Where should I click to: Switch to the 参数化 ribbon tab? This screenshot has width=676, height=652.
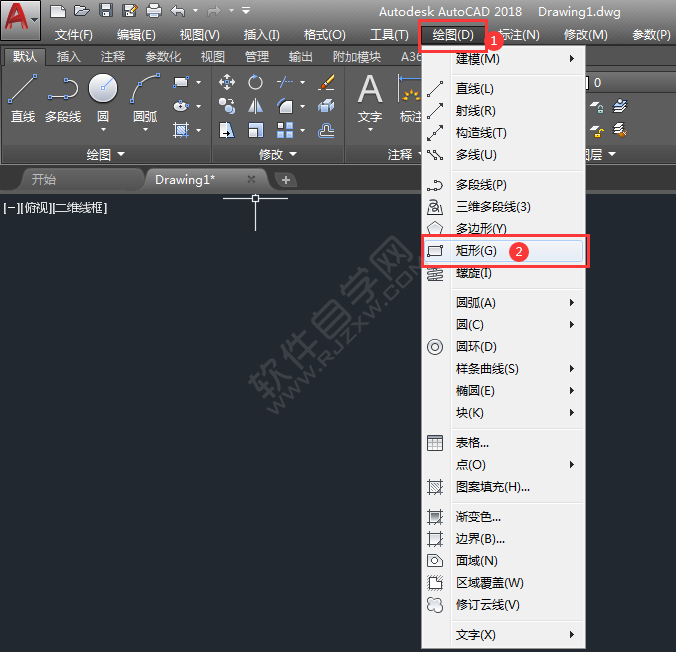163,56
